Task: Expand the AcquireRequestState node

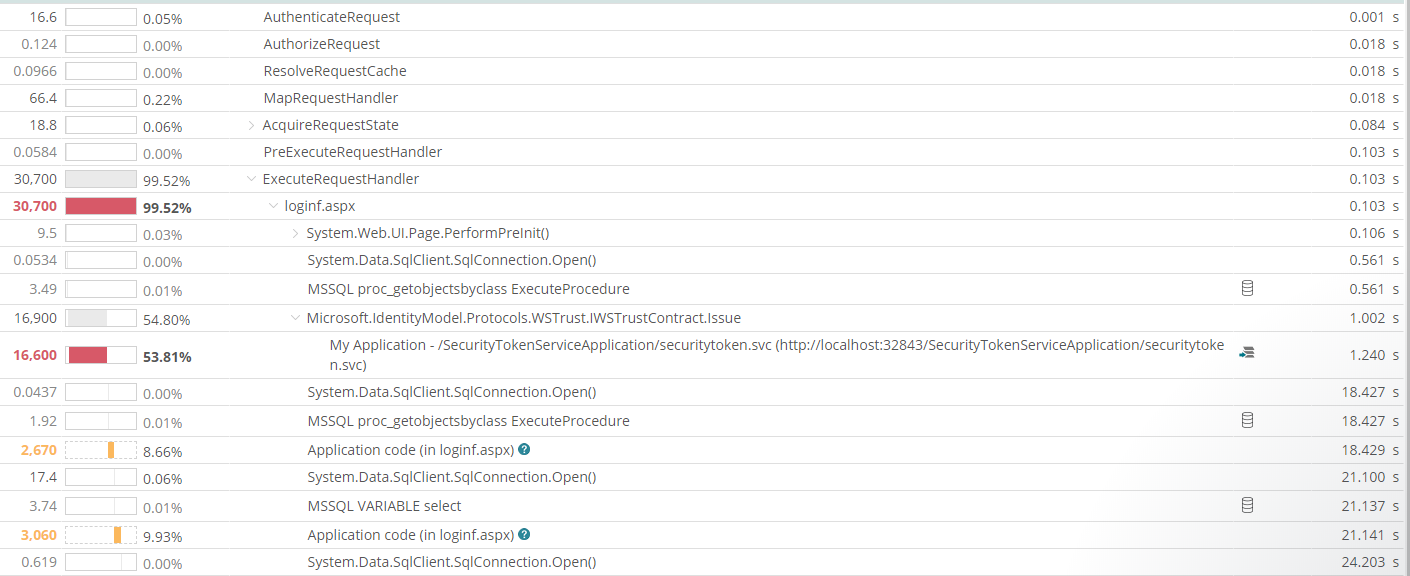Action: 250,124
